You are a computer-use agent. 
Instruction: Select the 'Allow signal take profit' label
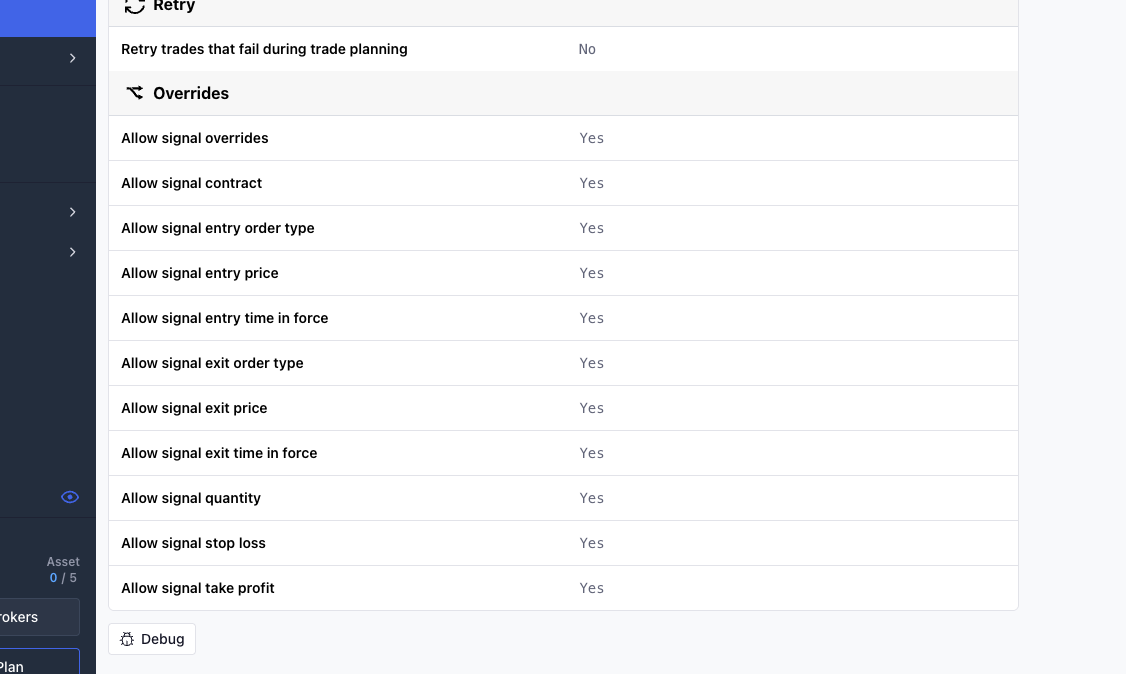198,588
